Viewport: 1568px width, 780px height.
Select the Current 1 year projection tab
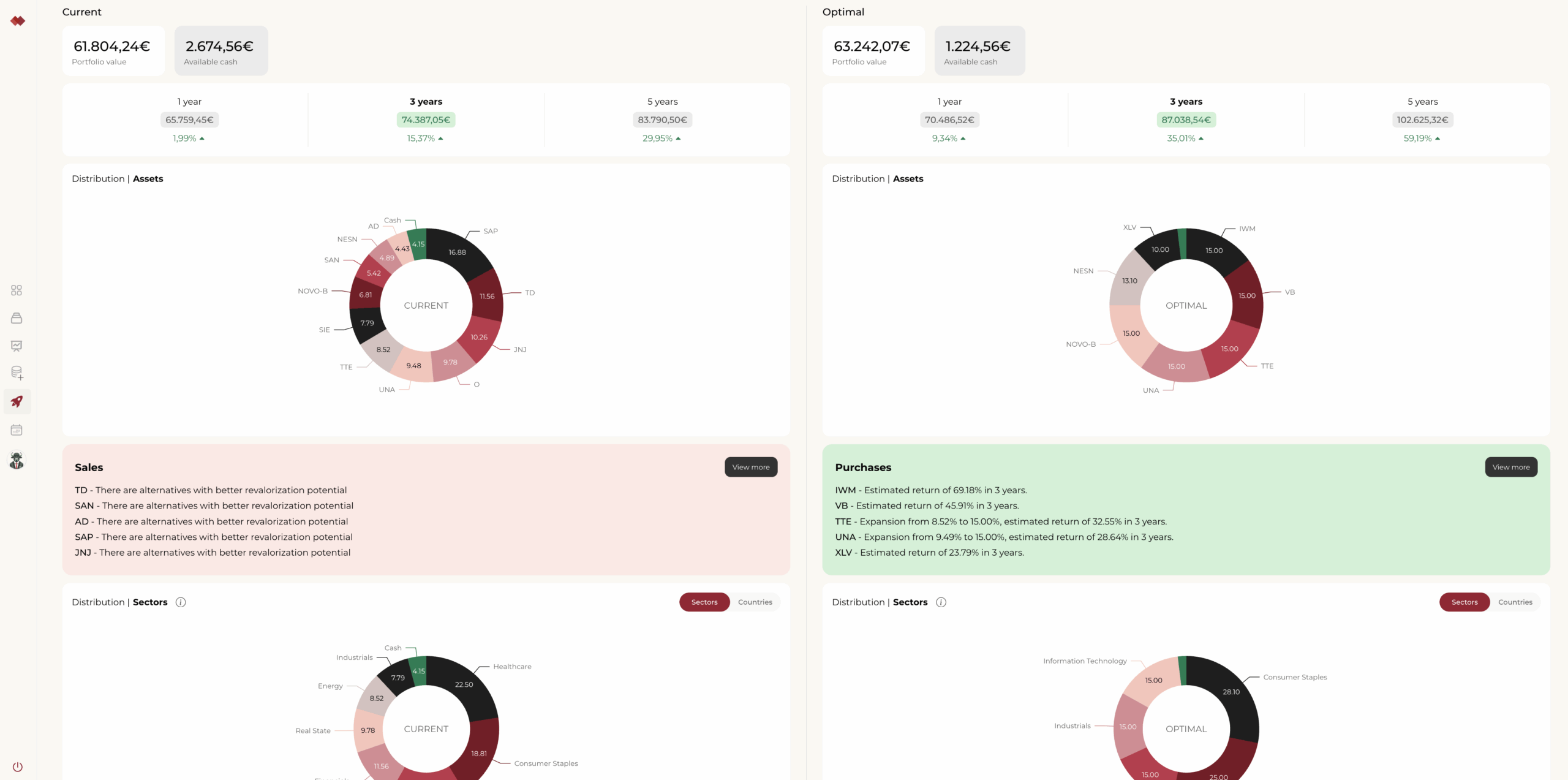189,119
